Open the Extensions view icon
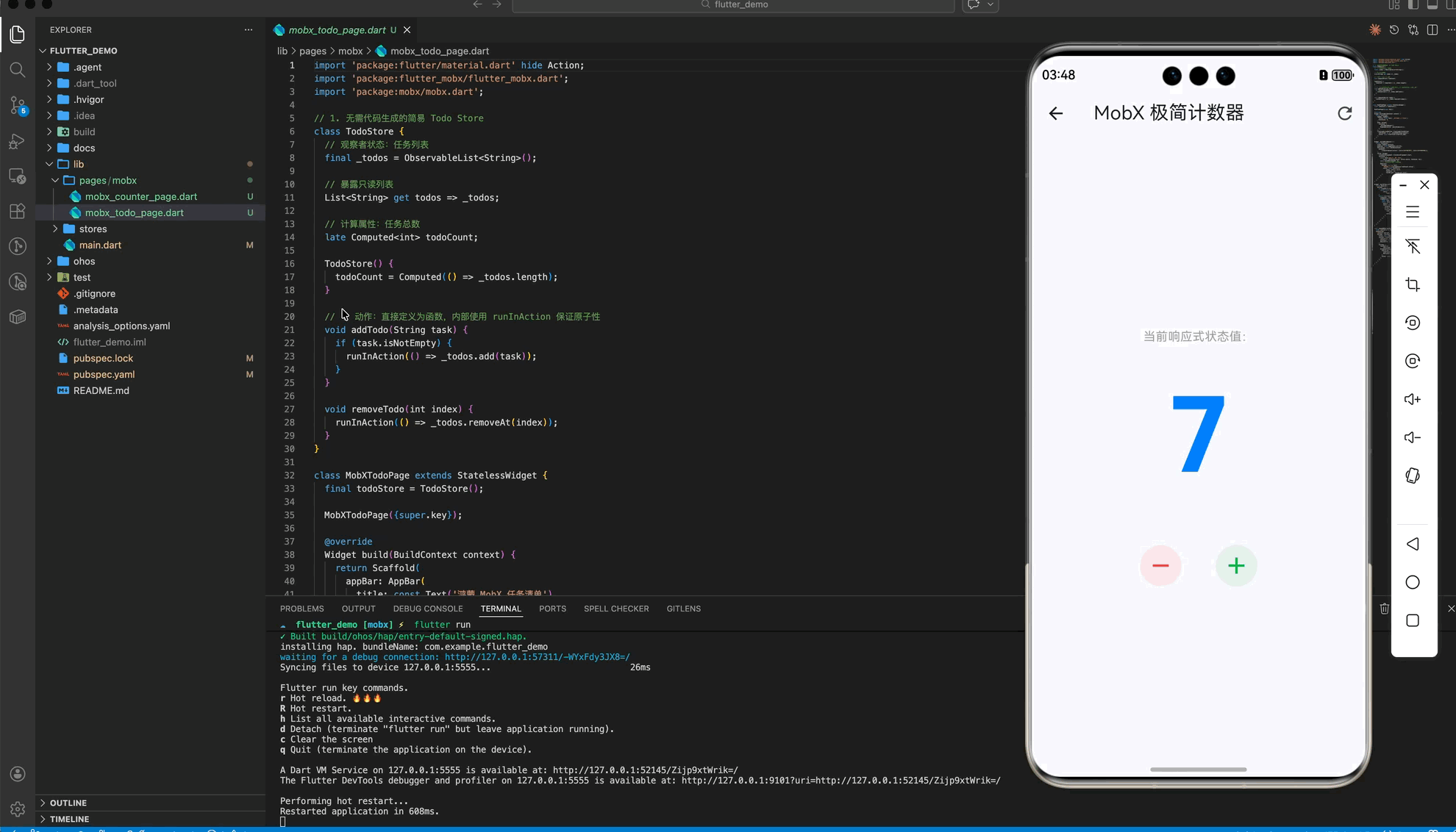 (17, 212)
